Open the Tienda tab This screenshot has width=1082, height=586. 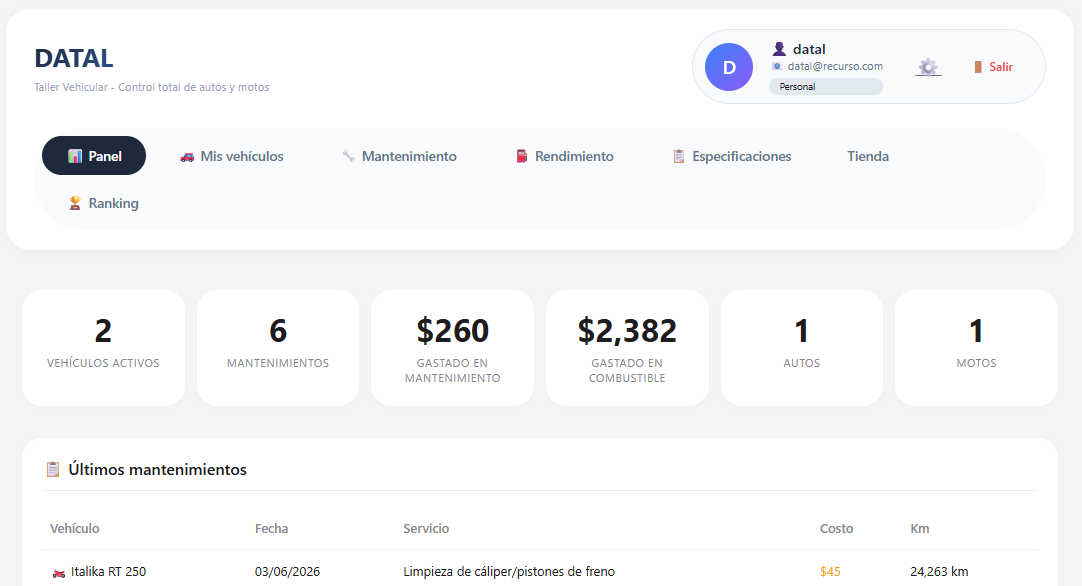(868, 156)
